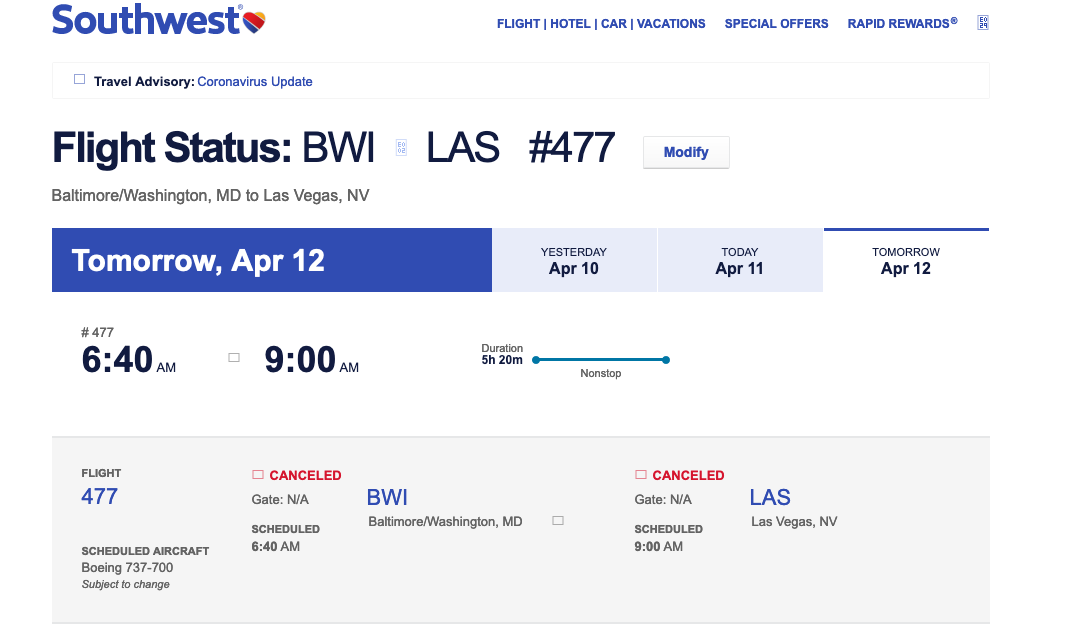Open the Coronavirus Update link
The height and width of the screenshot is (634, 1083).
[x=255, y=82]
